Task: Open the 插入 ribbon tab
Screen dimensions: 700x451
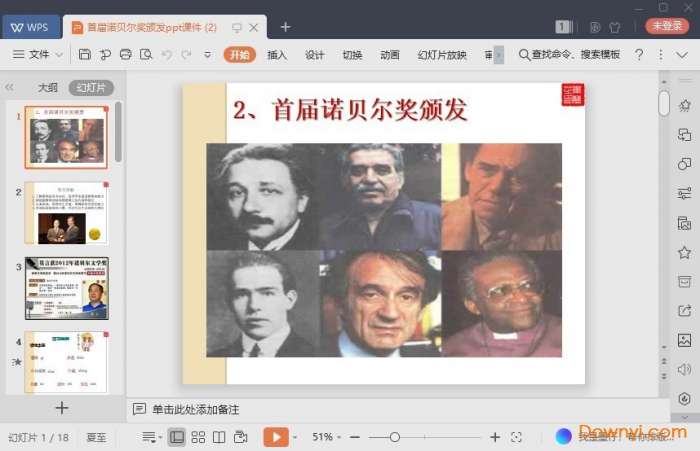Action: [277, 54]
